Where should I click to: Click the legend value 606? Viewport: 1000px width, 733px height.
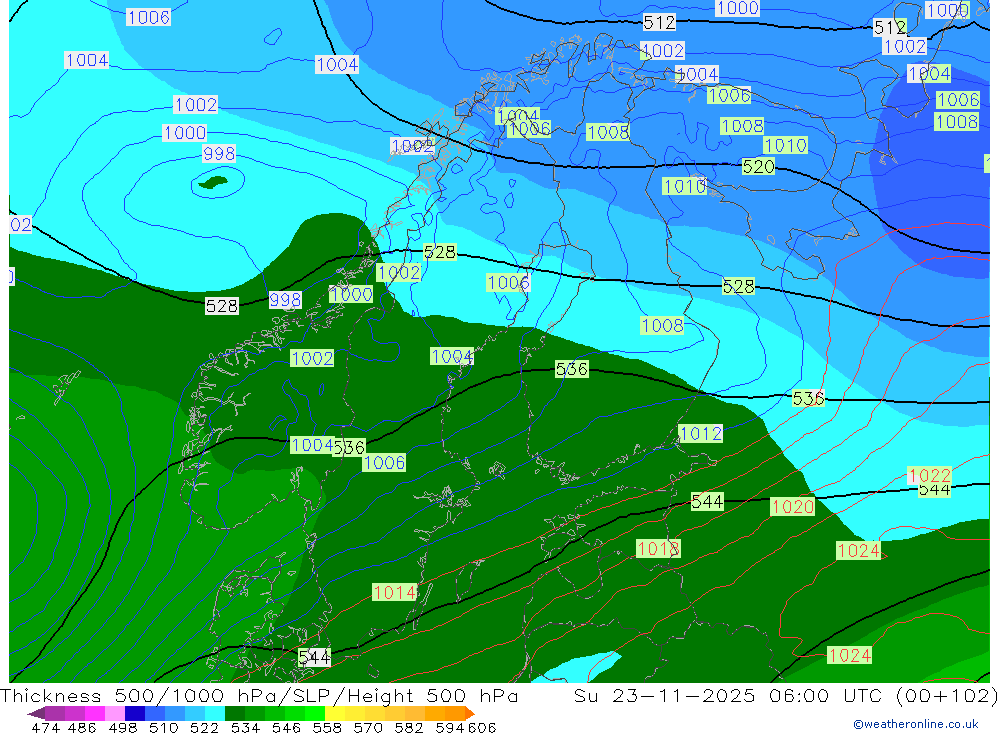[482, 727]
